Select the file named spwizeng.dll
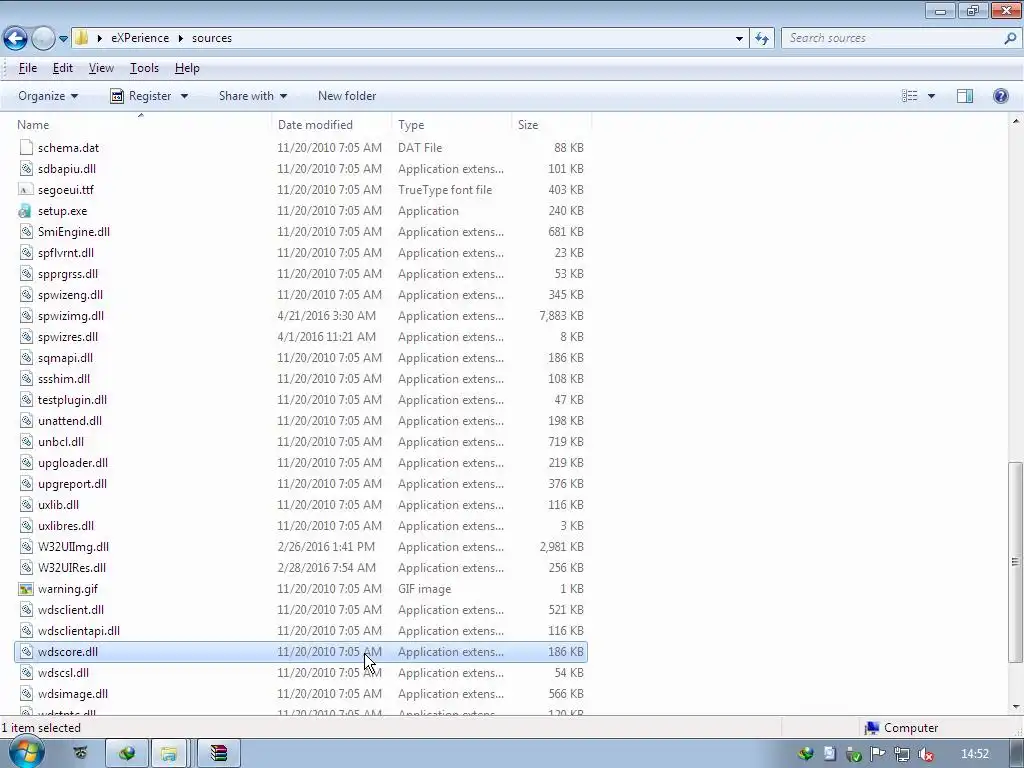The width and height of the screenshot is (1024, 768). (x=71, y=295)
